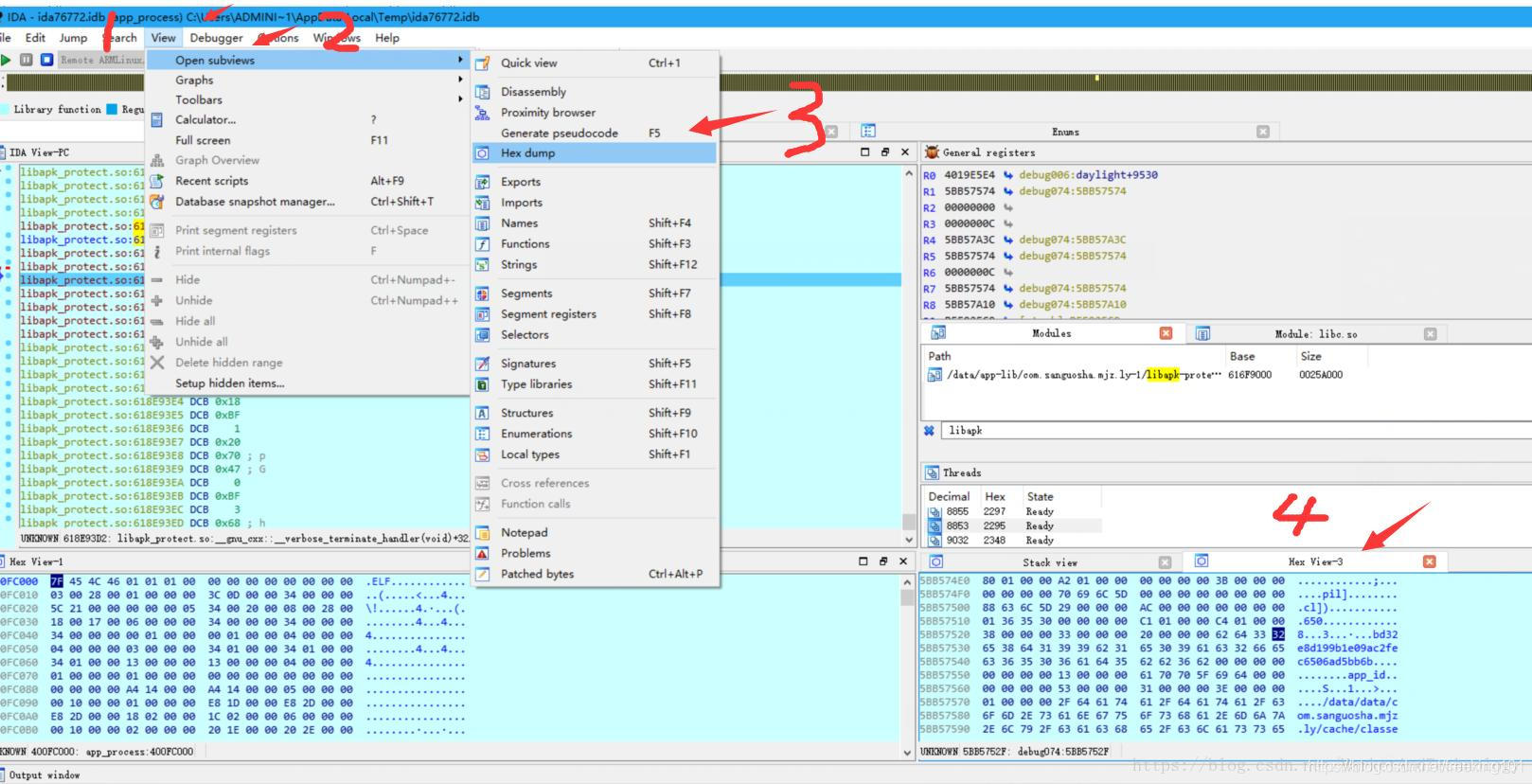Expand the Toolbars submenu
This screenshot has height=784, width=1532.
pos(308,99)
